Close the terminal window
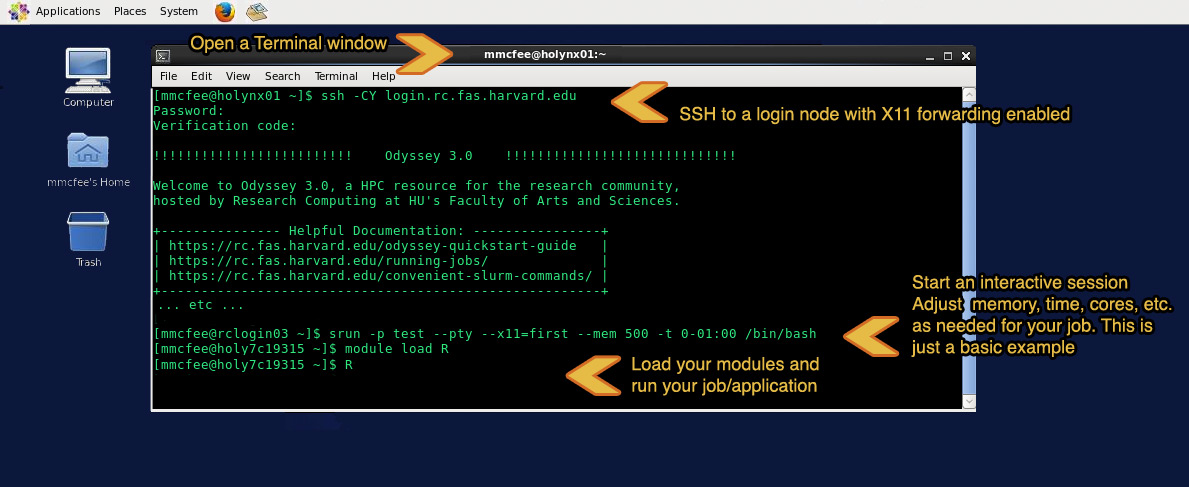The height and width of the screenshot is (487, 1189). (965, 56)
